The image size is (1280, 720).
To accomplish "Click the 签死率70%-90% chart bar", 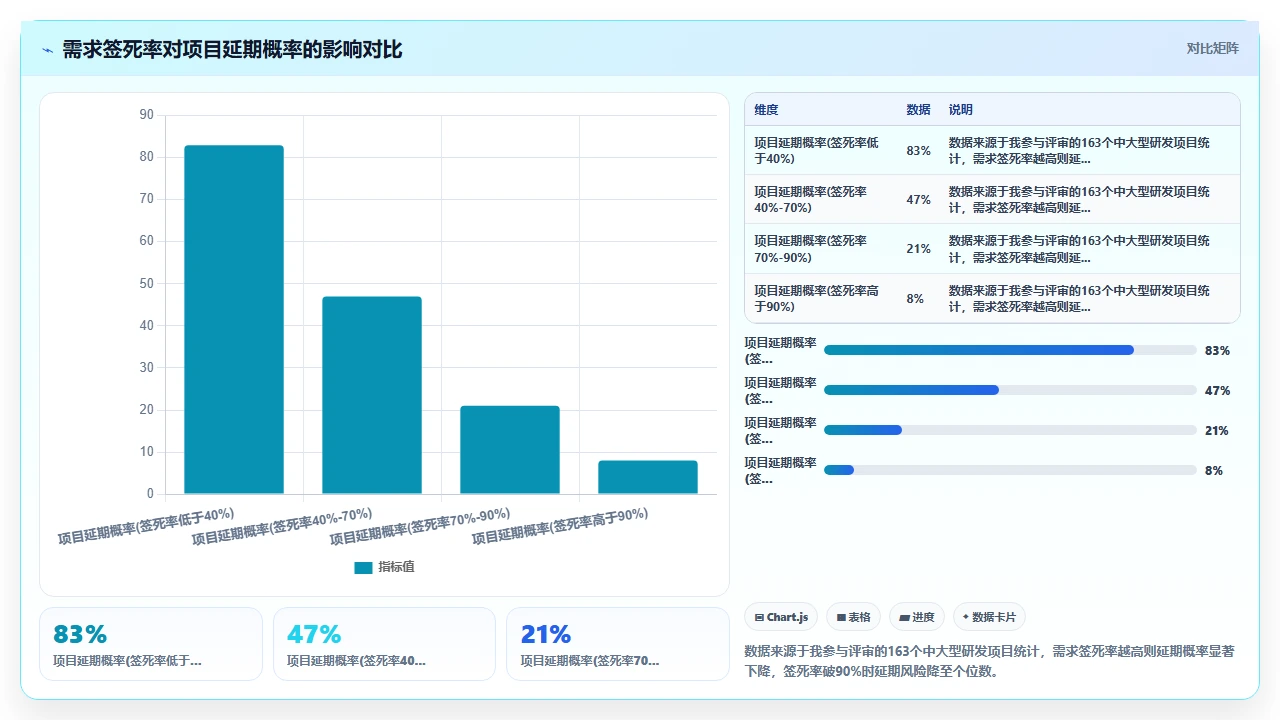I will (510, 450).
